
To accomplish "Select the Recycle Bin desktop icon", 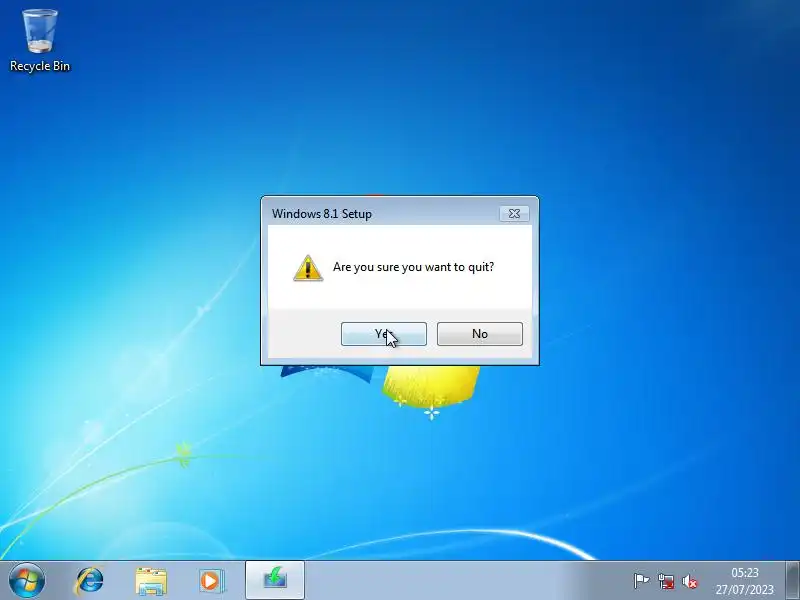I will [x=40, y=40].
